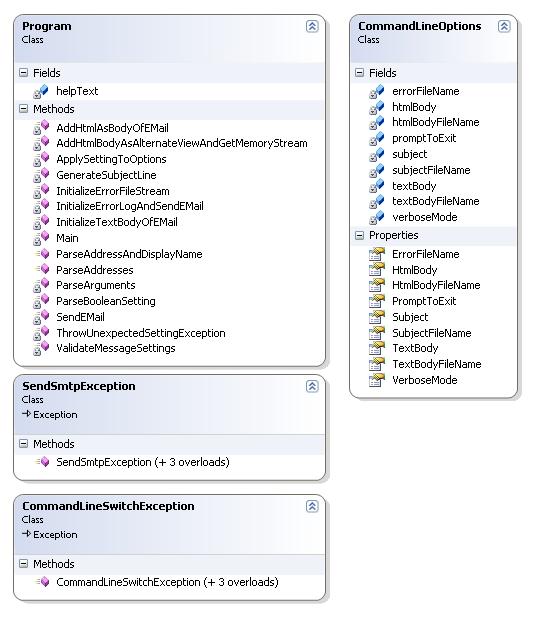
Task: Click the method icon beside ApplySettingToOptions
Action: pyautogui.click(x=41, y=159)
